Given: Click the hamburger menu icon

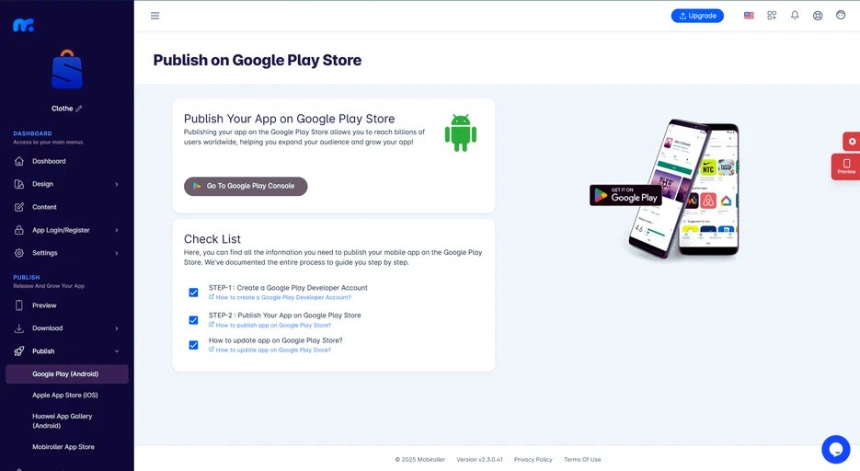Looking at the screenshot, I should coord(155,15).
